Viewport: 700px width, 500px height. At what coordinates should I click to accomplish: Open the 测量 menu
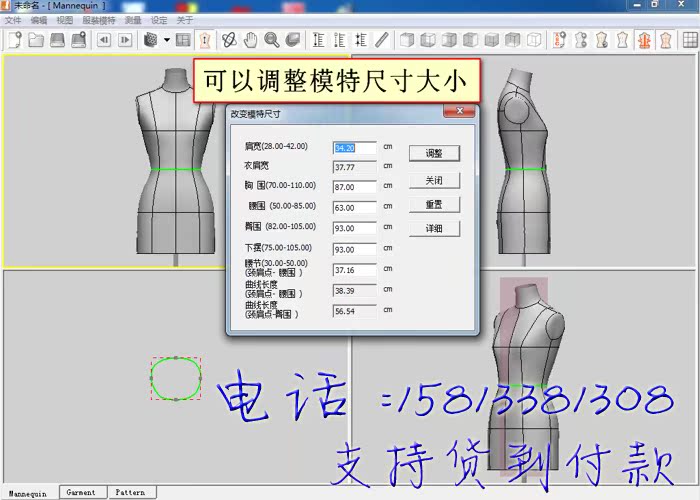(133, 20)
